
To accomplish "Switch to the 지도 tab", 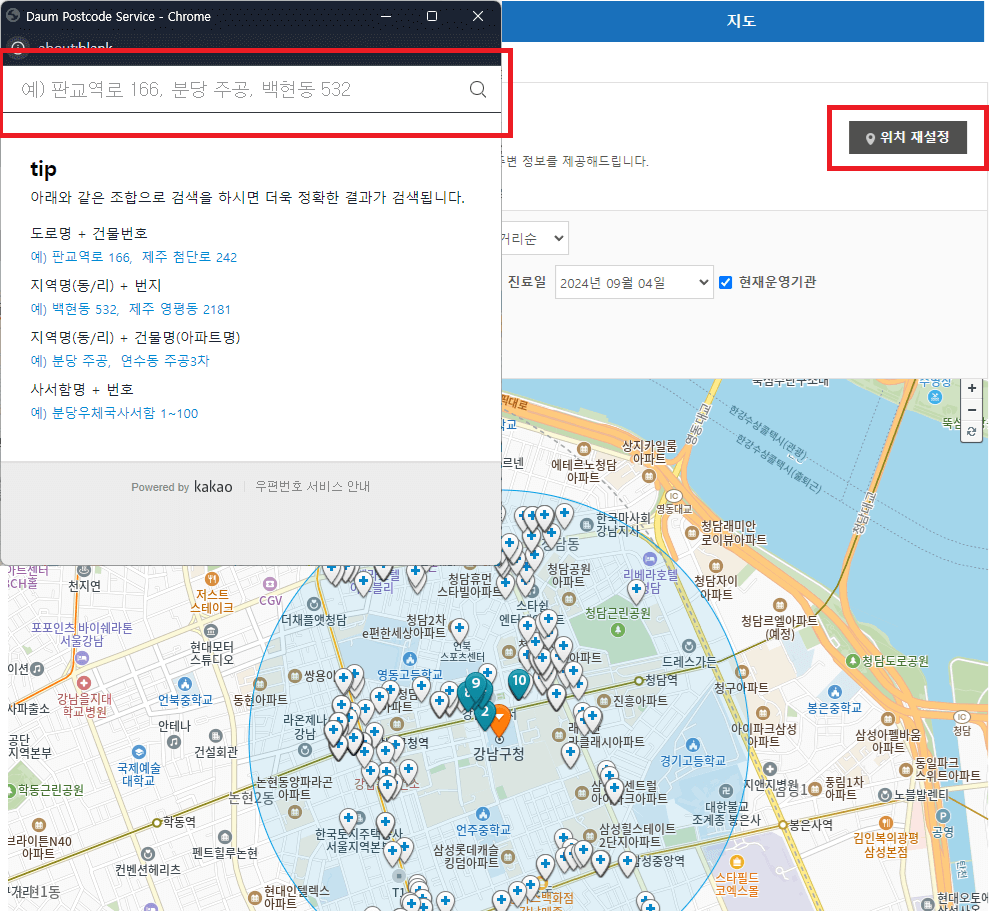I will tap(741, 21).
